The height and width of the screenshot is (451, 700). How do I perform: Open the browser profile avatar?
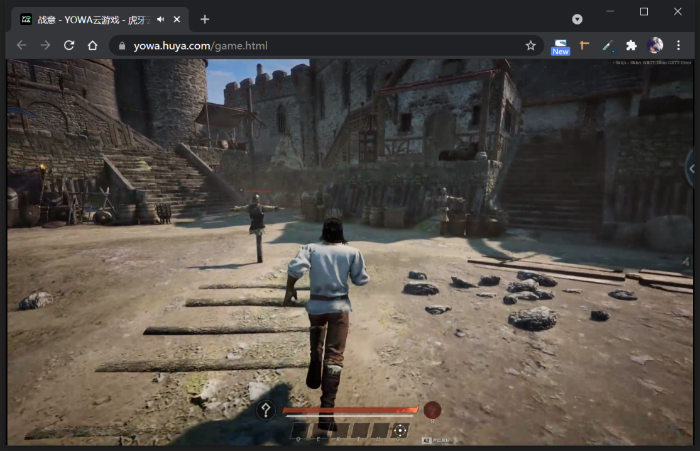(x=655, y=45)
